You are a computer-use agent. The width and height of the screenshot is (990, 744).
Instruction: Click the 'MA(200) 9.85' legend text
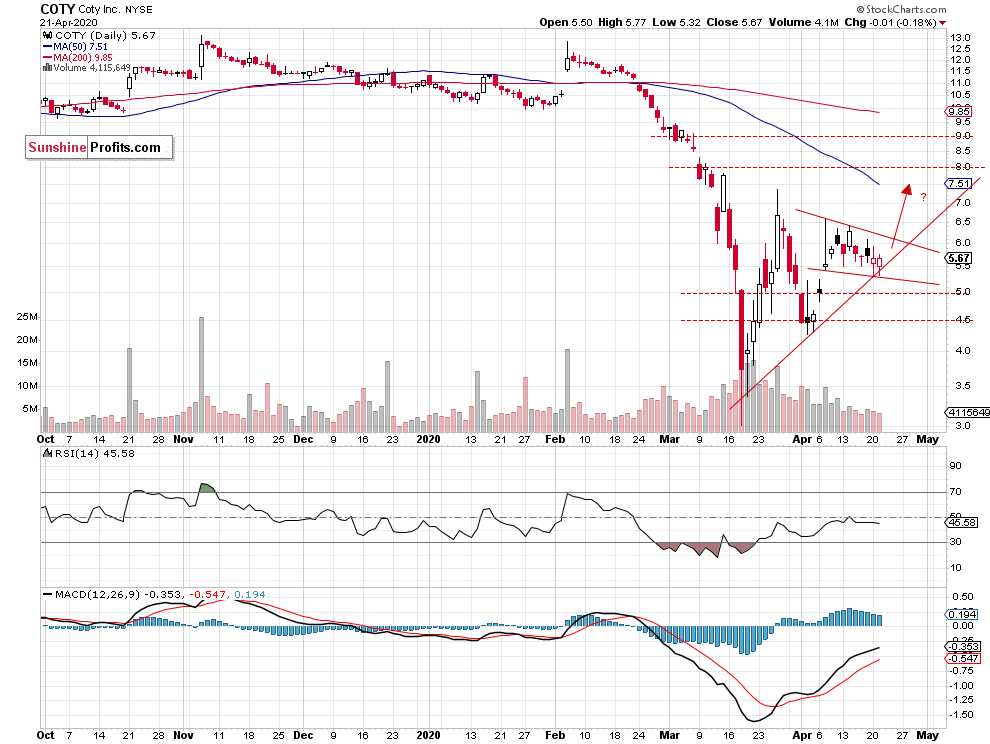(x=83, y=57)
